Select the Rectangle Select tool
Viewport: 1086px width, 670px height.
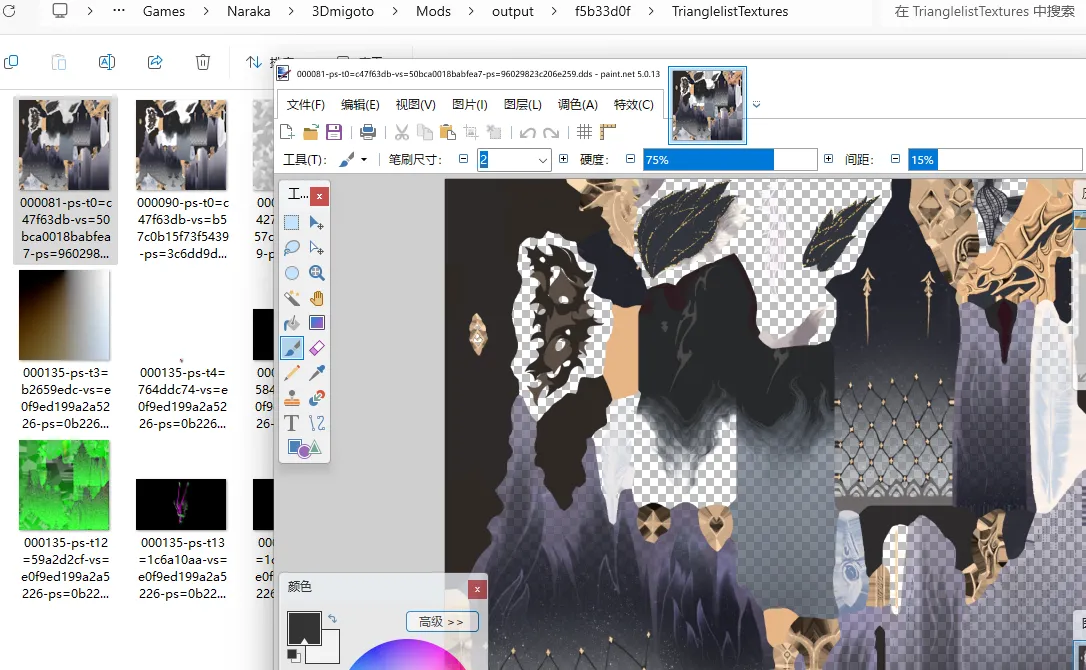click(x=292, y=223)
